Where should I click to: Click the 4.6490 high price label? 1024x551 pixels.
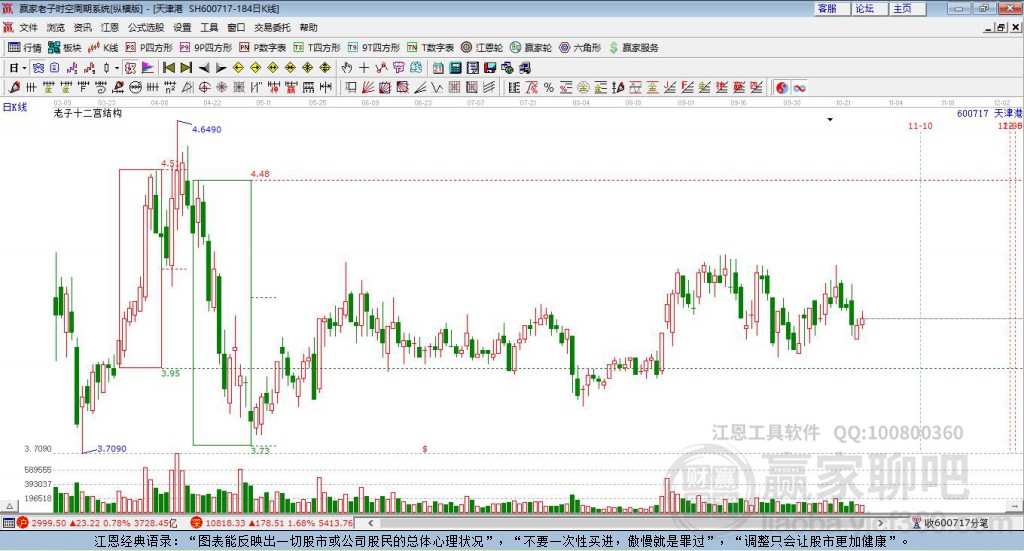pyautogui.click(x=206, y=129)
